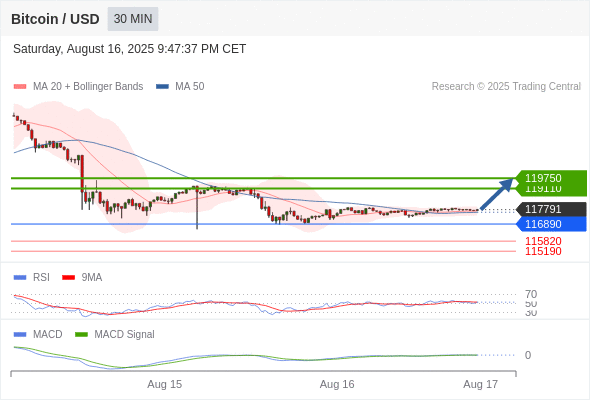
Task: Click the 115820 support level label
Action: [543, 241]
